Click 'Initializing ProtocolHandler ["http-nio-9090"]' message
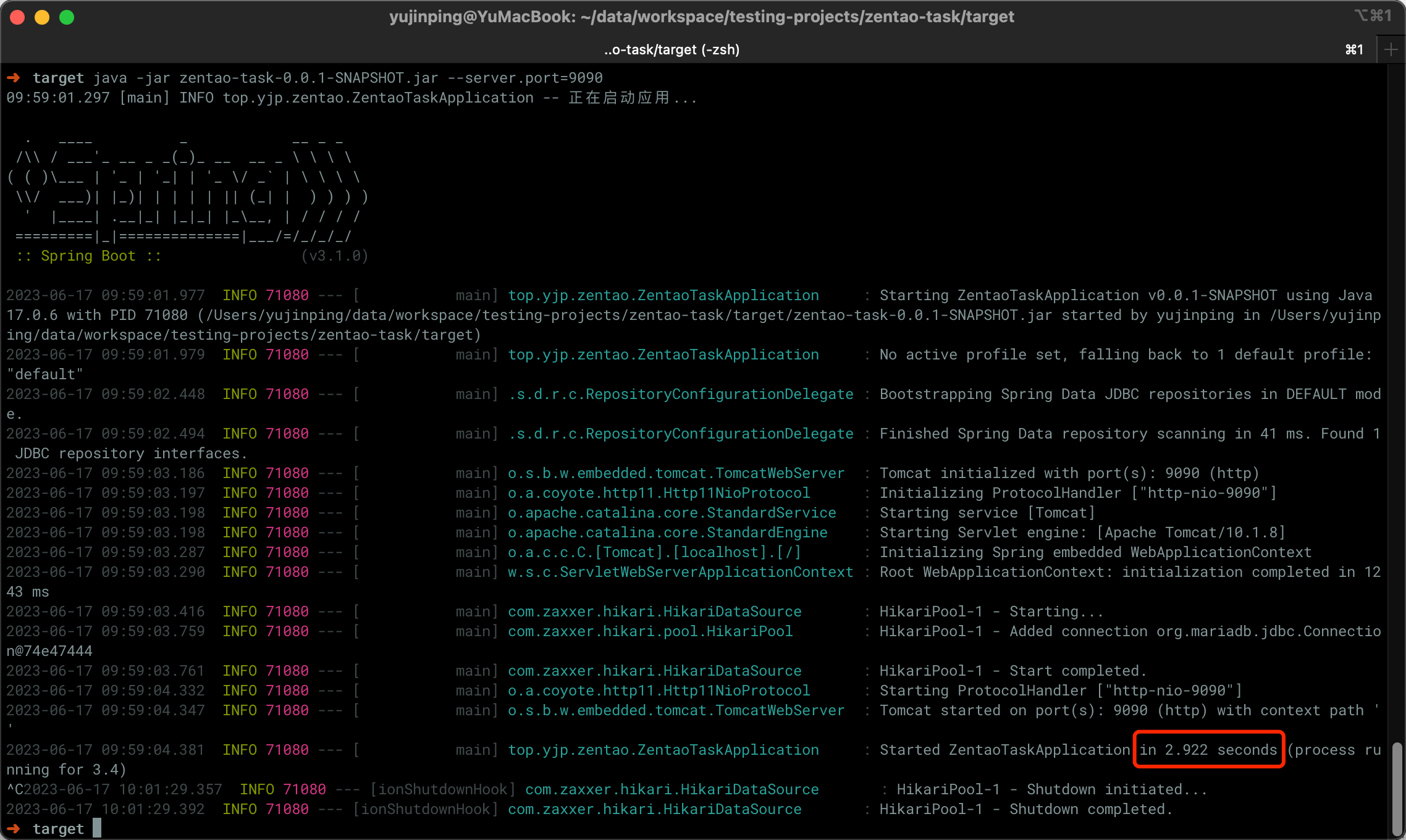 pos(1078,493)
